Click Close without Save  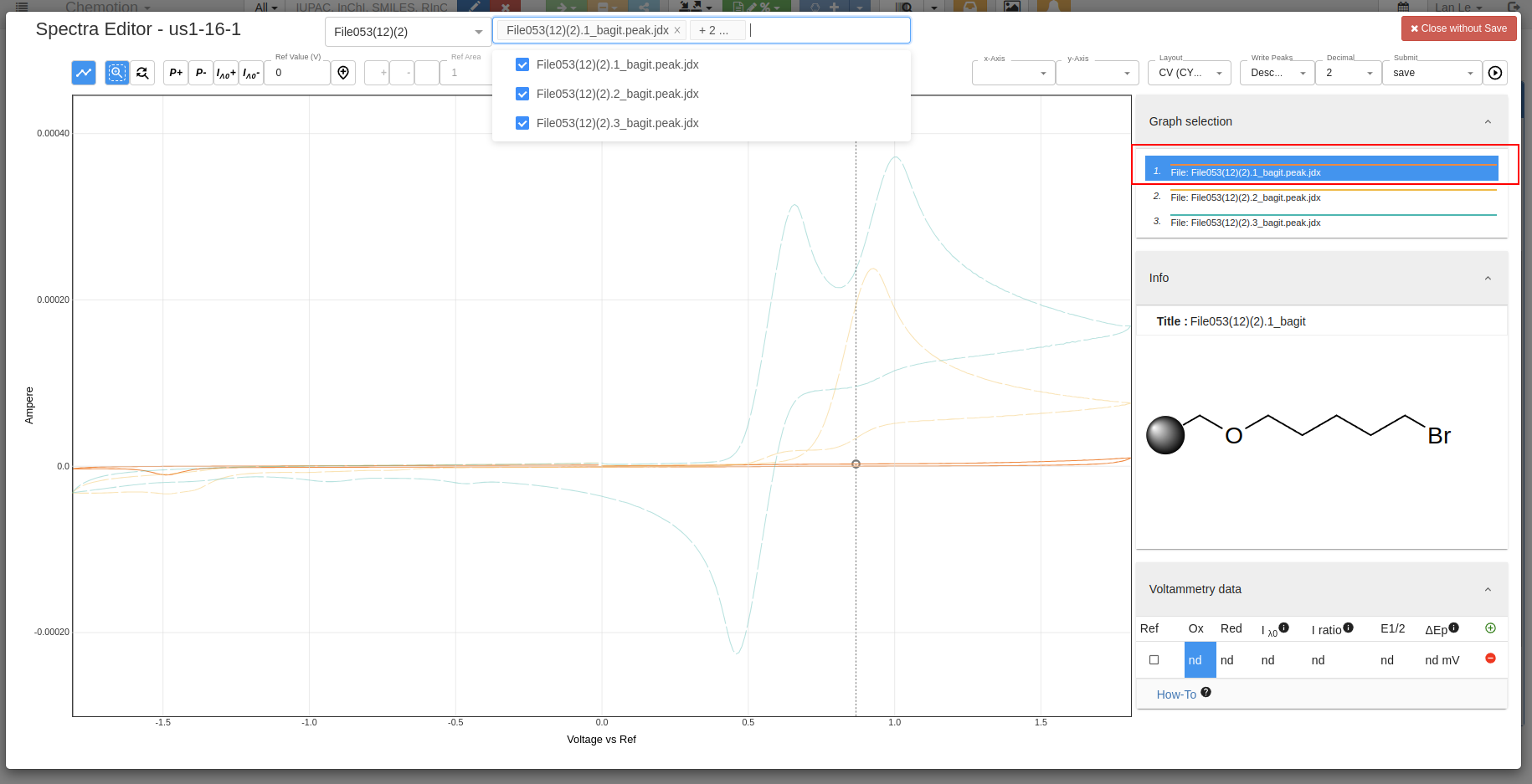1458,28
